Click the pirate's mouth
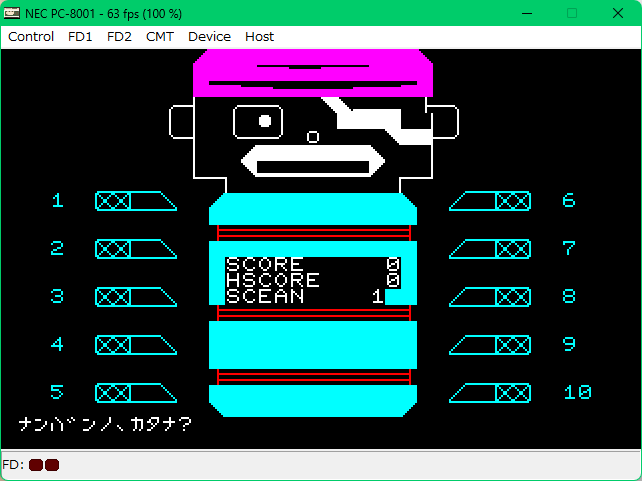Screen dimensions: 642x481 tap(313, 161)
